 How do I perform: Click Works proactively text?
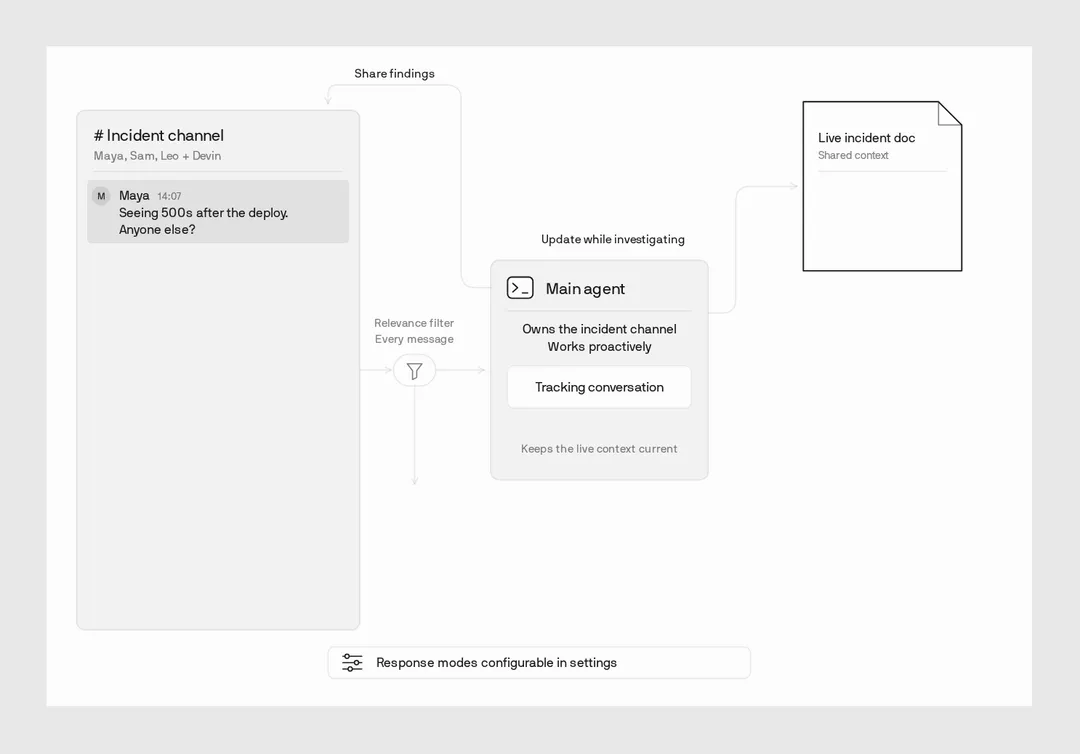[x=599, y=346]
